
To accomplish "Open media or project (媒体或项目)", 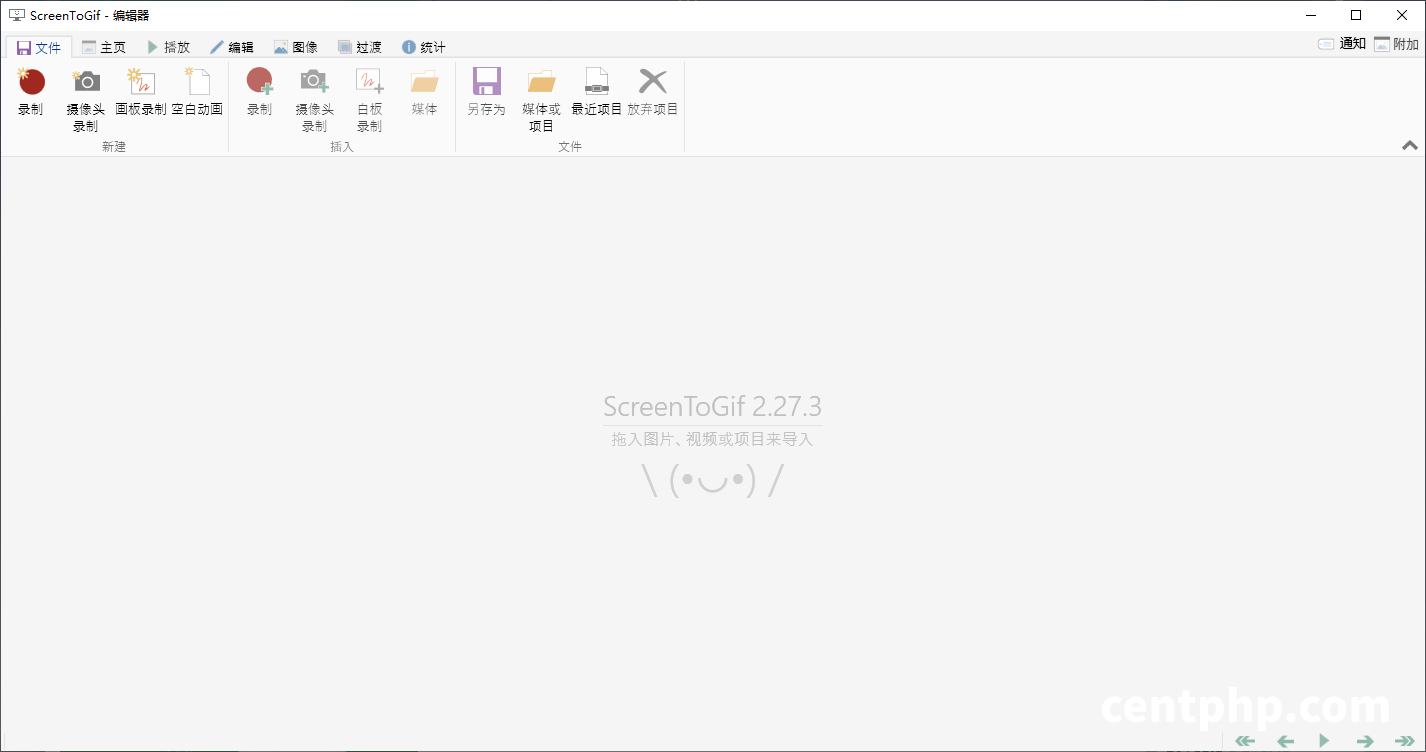I will (542, 100).
